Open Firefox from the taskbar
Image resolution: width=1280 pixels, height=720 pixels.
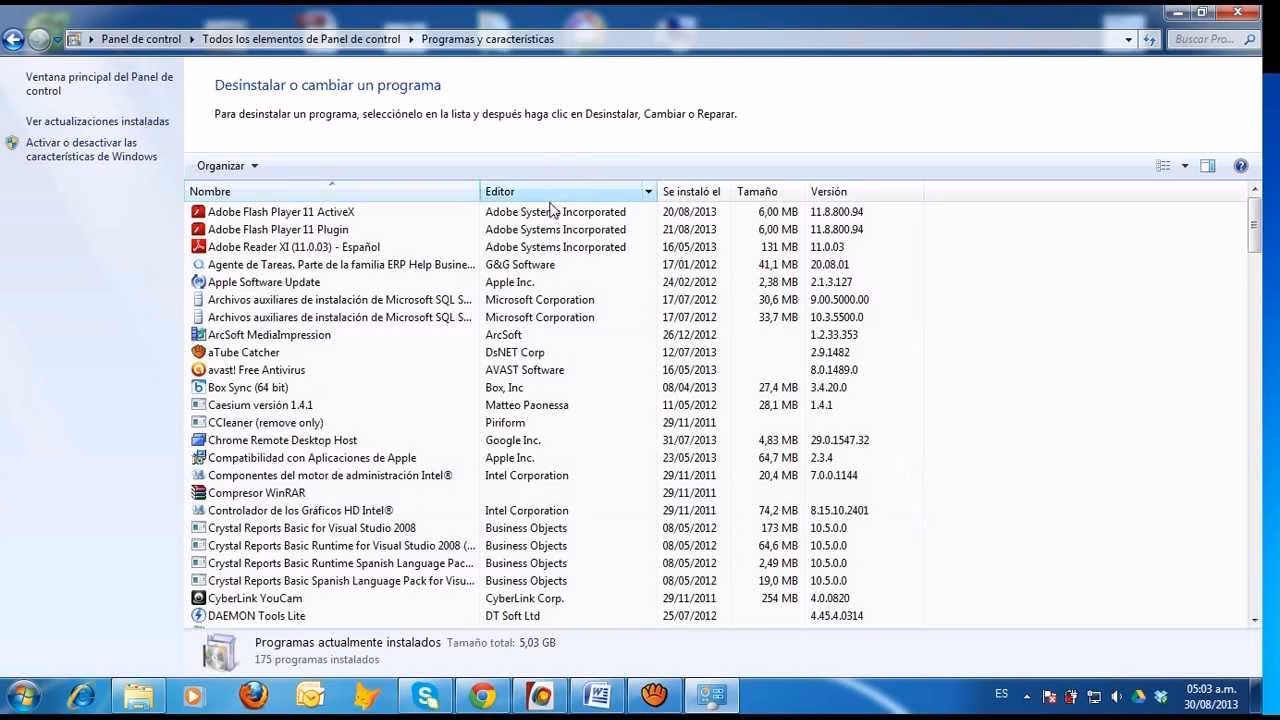(253, 695)
